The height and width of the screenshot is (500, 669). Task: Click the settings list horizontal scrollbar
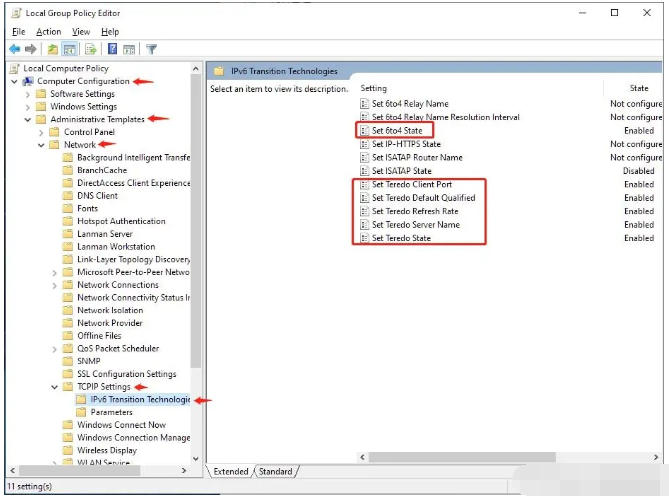click(462, 457)
